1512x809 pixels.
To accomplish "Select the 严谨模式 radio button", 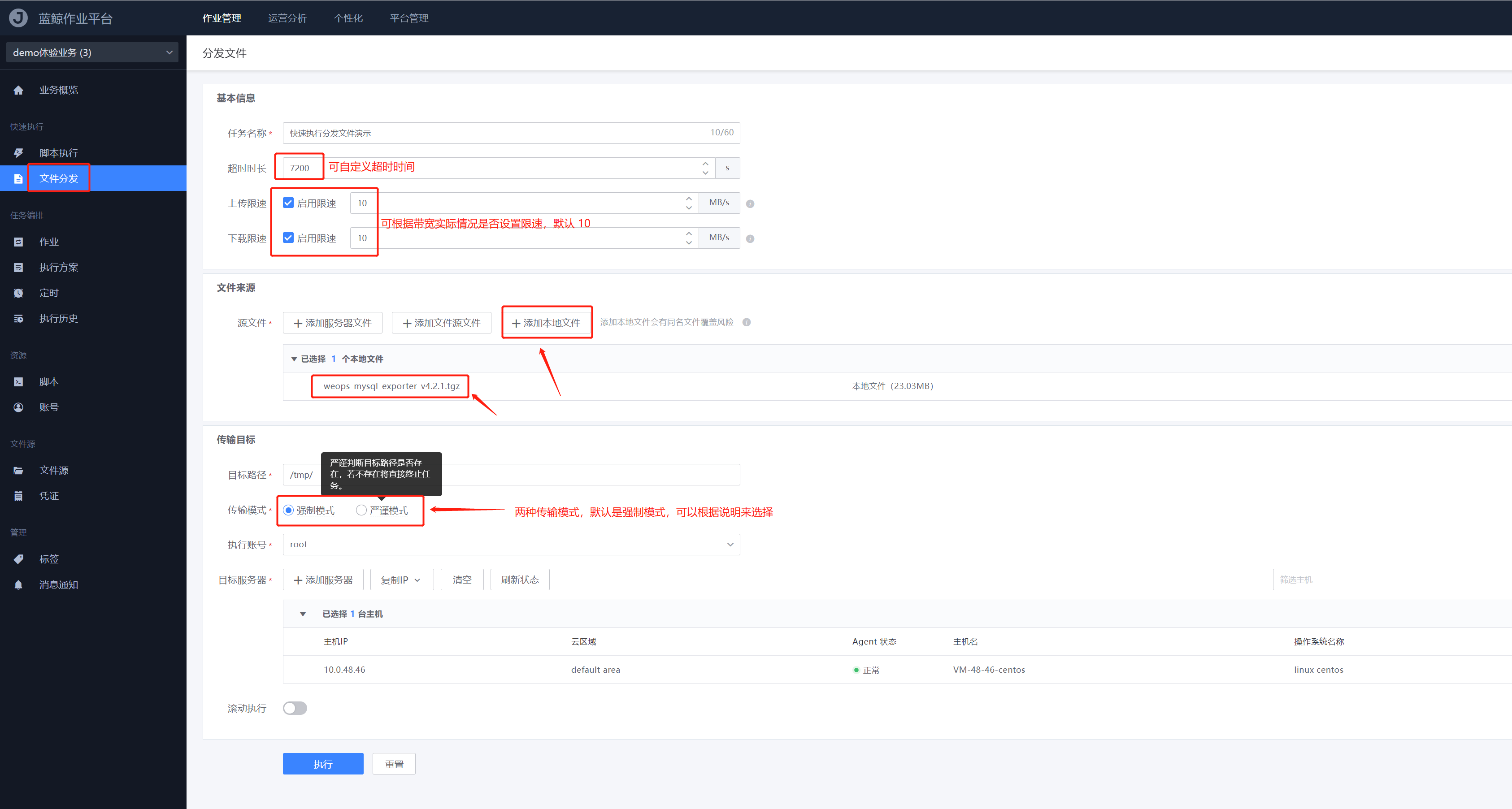I will (x=361, y=510).
